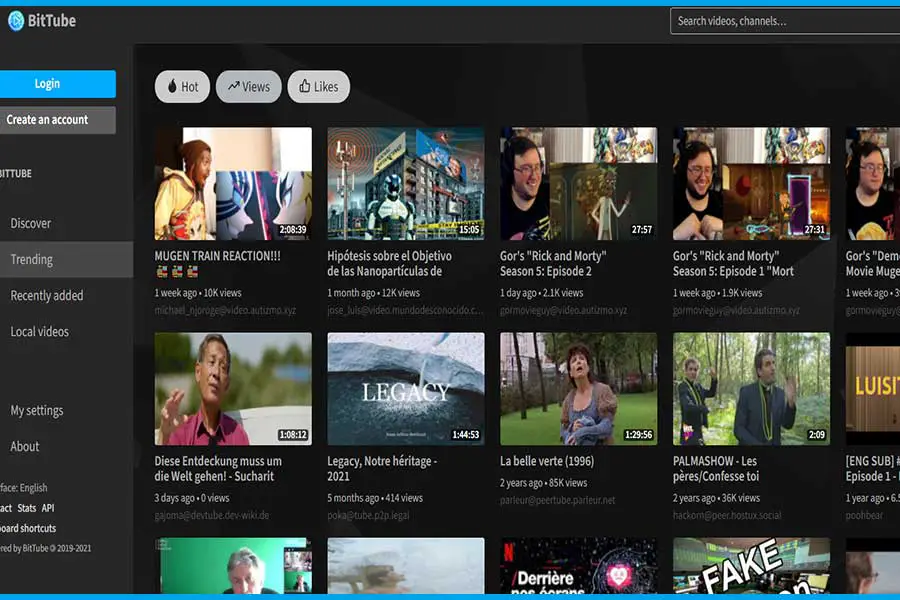The height and width of the screenshot is (600, 900).
Task: Click "2 years ago • 85K views" text
Action: tap(544, 483)
